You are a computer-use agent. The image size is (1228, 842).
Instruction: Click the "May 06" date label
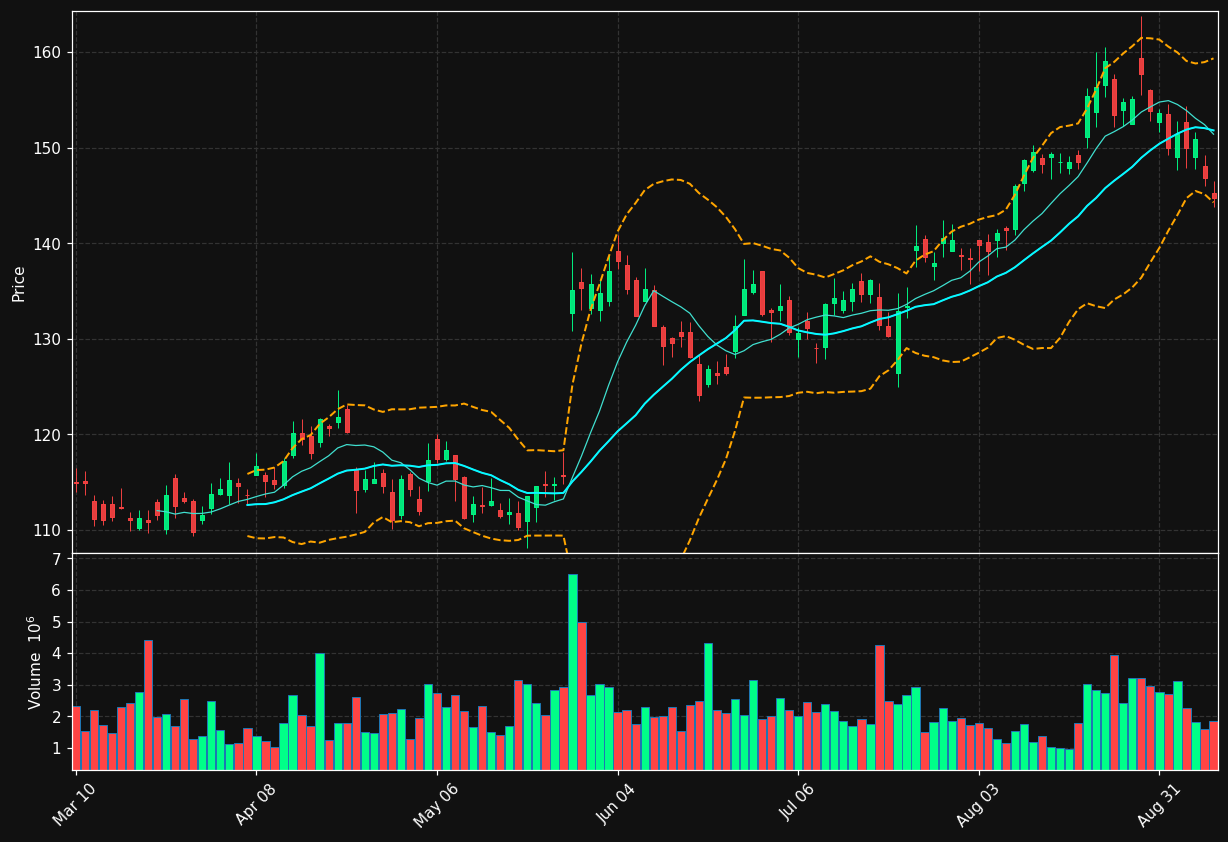pyautogui.click(x=436, y=805)
